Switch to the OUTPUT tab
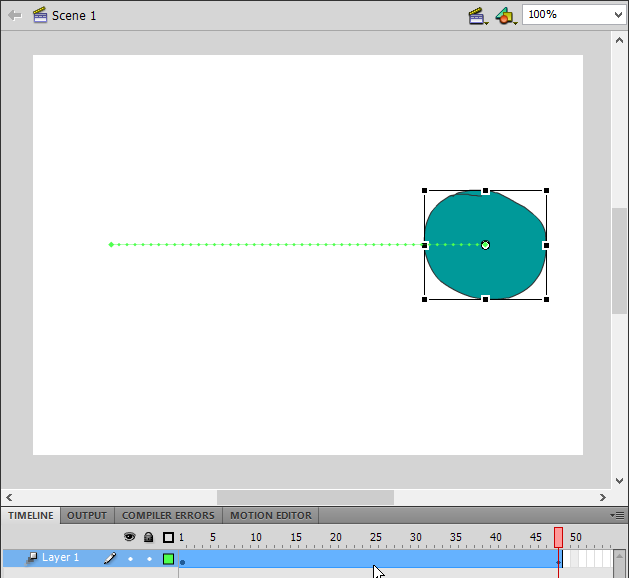The width and height of the screenshot is (629, 578). point(87,515)
